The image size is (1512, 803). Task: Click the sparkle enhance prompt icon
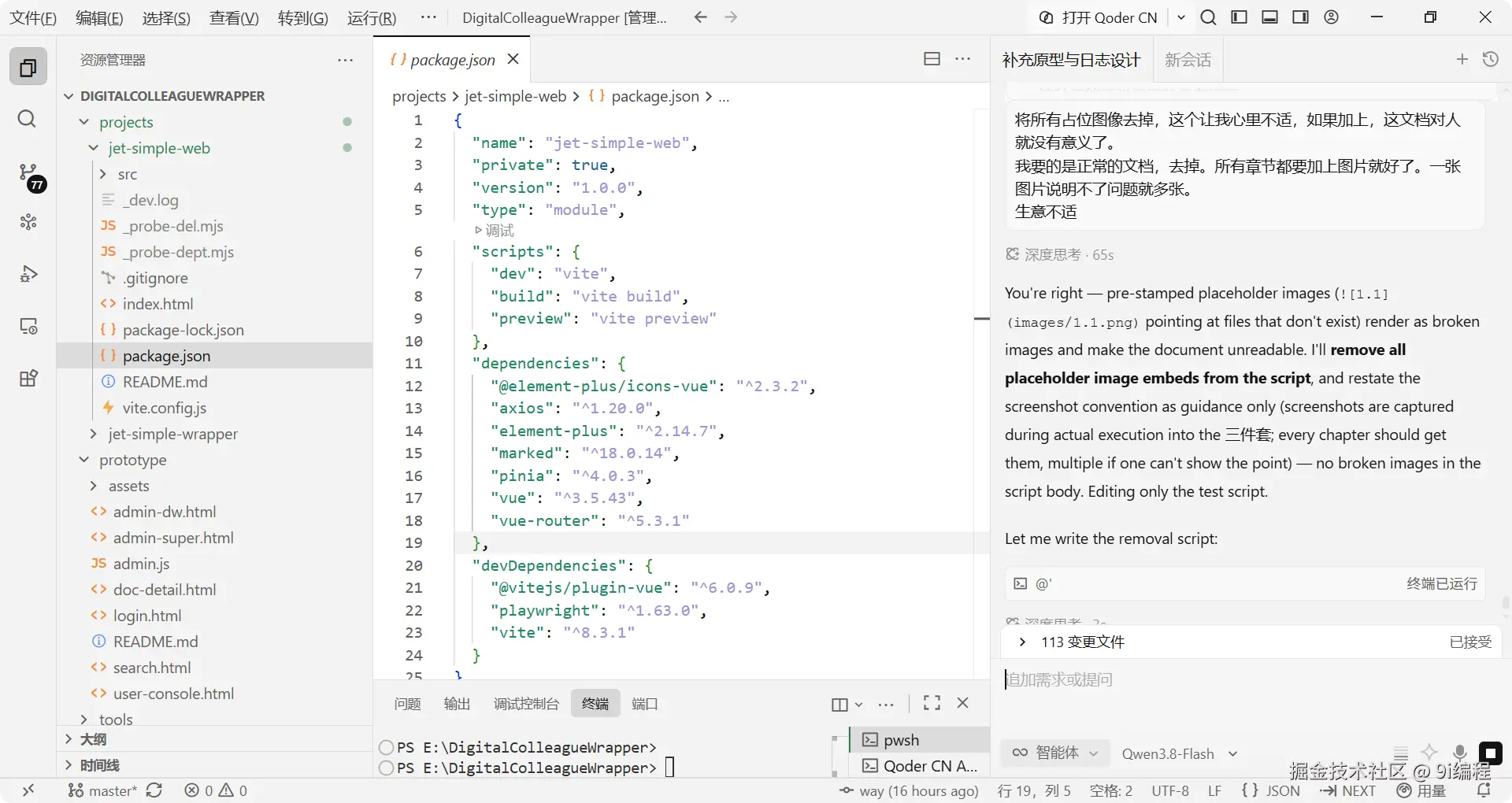1429,753
